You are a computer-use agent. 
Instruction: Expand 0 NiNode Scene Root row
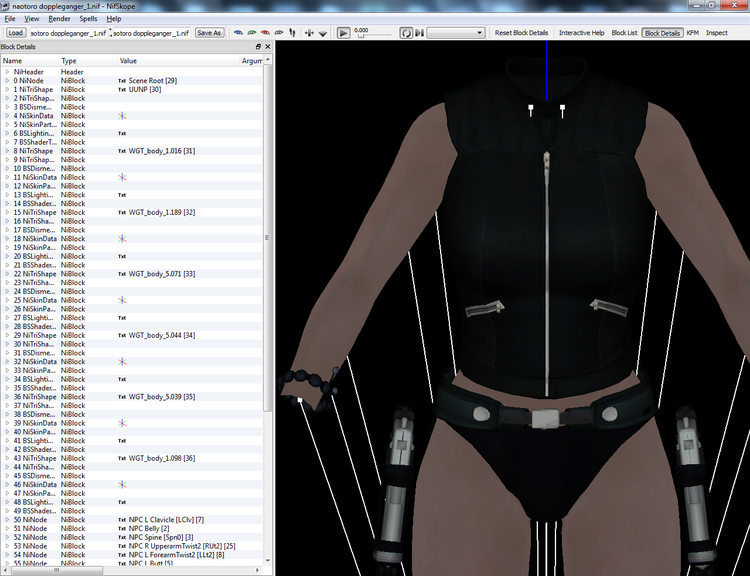[x=7, y=80]
